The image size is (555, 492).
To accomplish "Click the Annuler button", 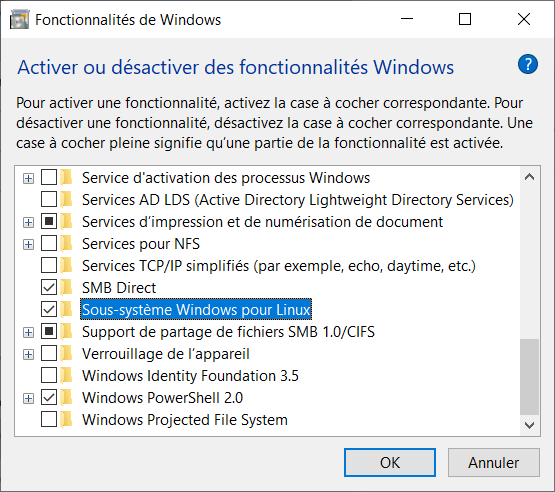I will pyautogui.click(x=494, y=463).
